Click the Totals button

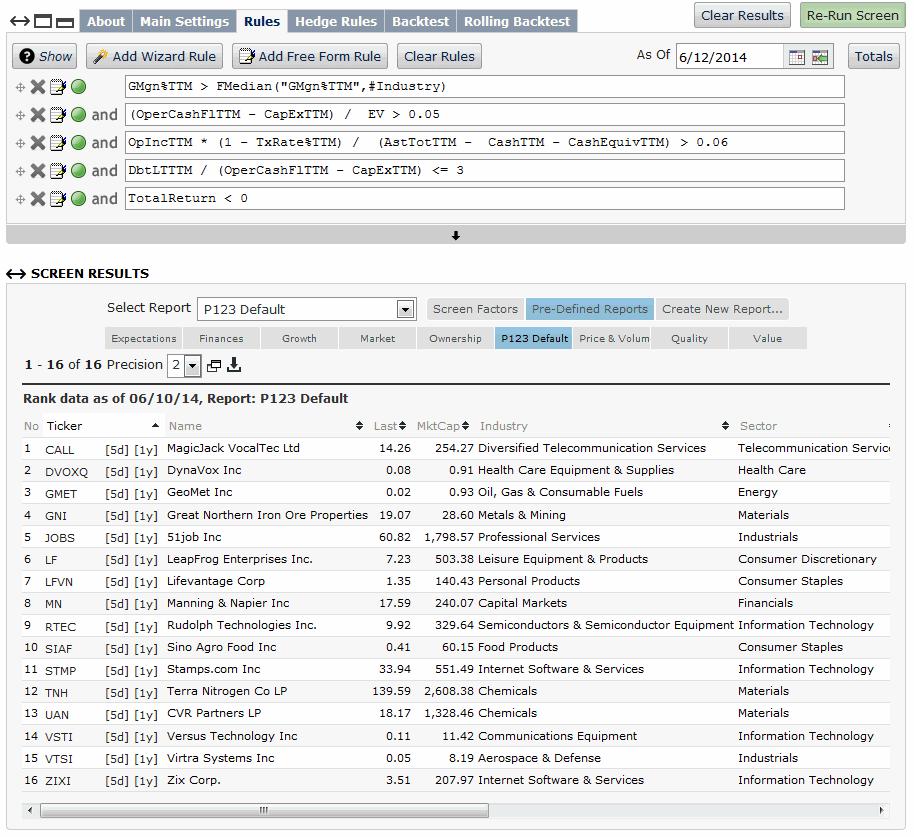pos(873,57)
